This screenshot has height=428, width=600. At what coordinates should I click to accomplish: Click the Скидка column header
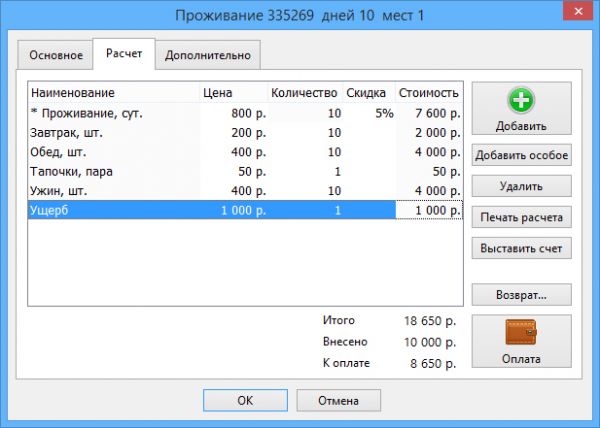369,93
